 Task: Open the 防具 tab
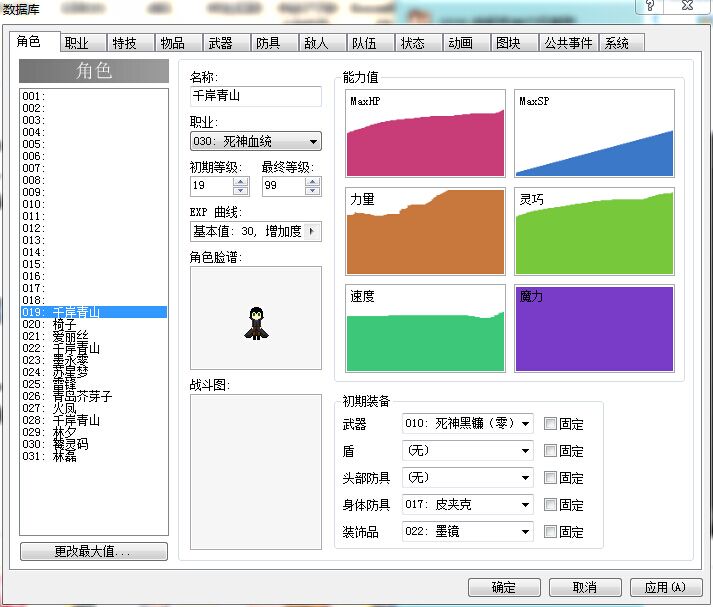275,43
